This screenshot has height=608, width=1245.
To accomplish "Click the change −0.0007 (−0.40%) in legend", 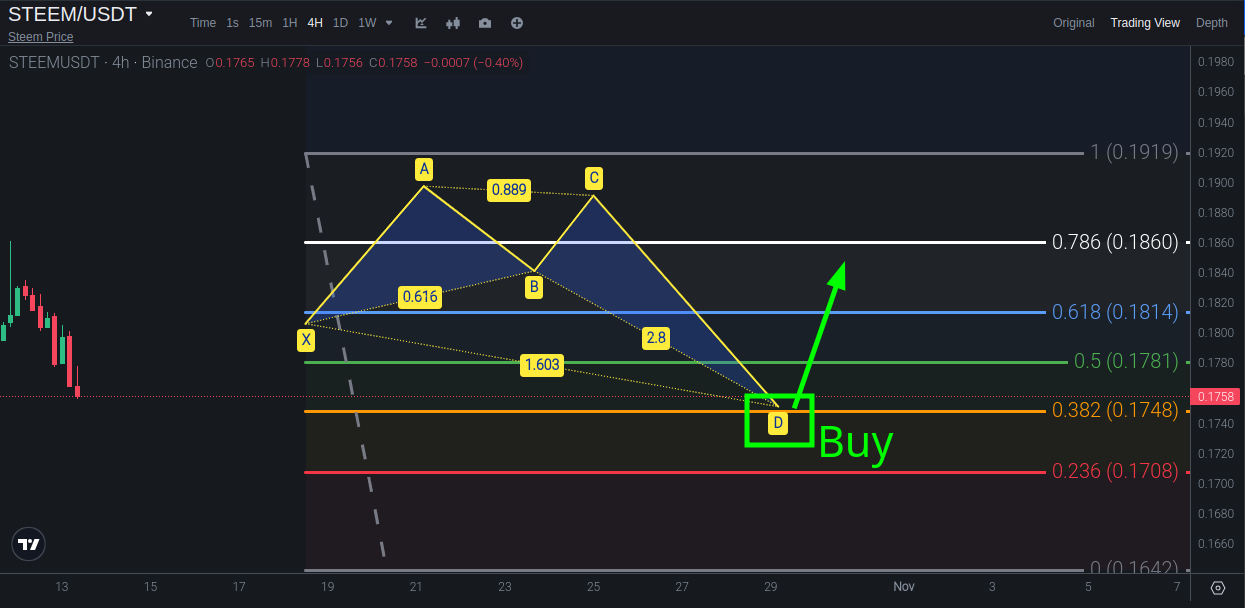I will [473, 62].
